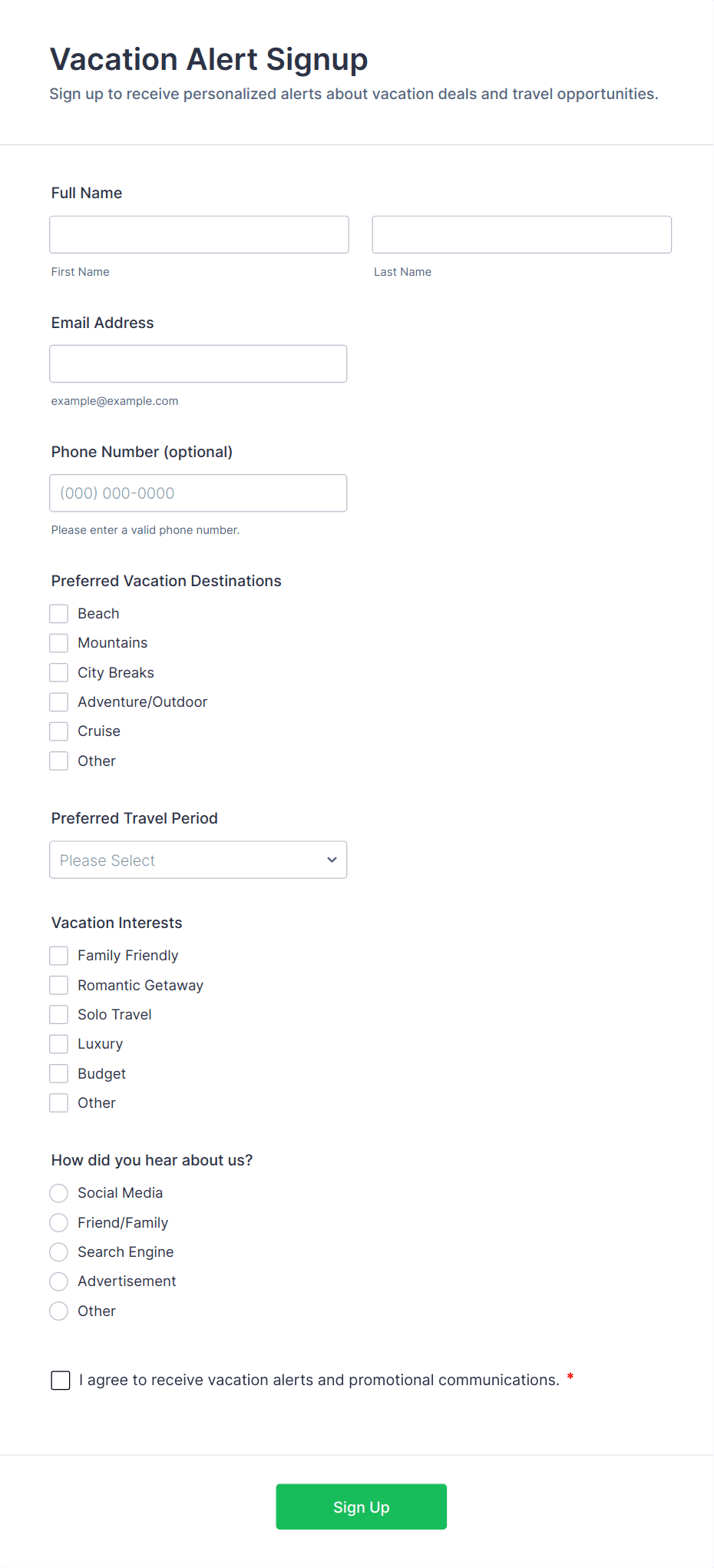Check the Beach destination checkbox
This screenshot has width=714, height=1568.
(58, 613)
